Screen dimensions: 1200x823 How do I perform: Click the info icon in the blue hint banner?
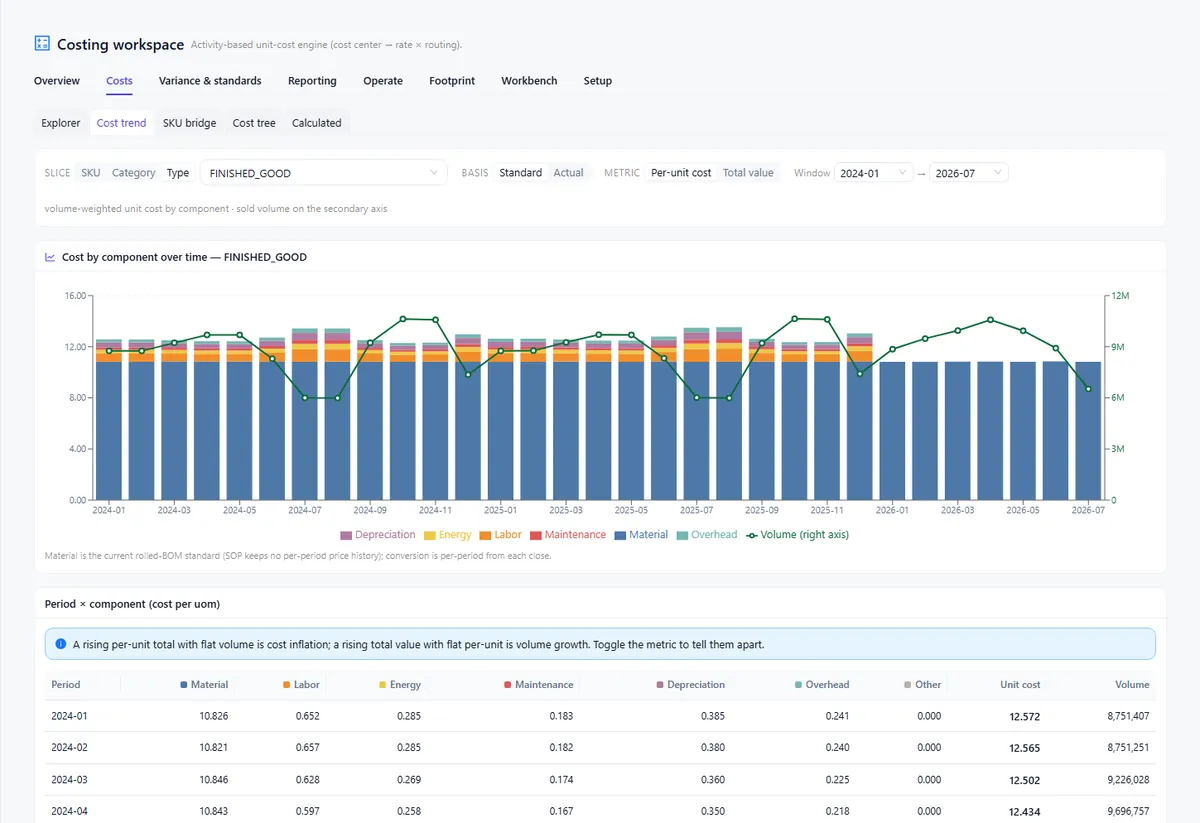coord(61,644)
